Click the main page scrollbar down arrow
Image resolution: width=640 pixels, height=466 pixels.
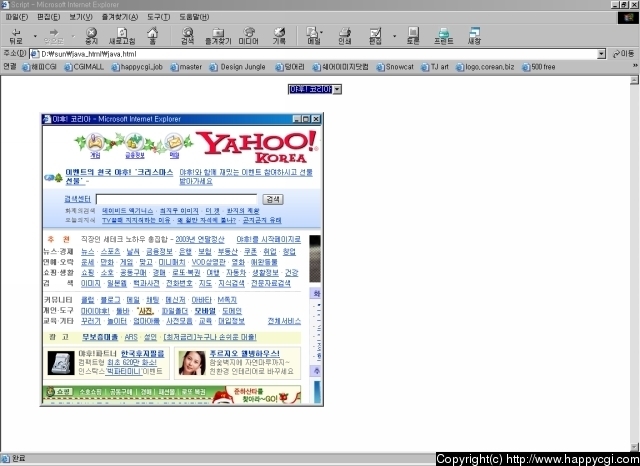point(634,447)
